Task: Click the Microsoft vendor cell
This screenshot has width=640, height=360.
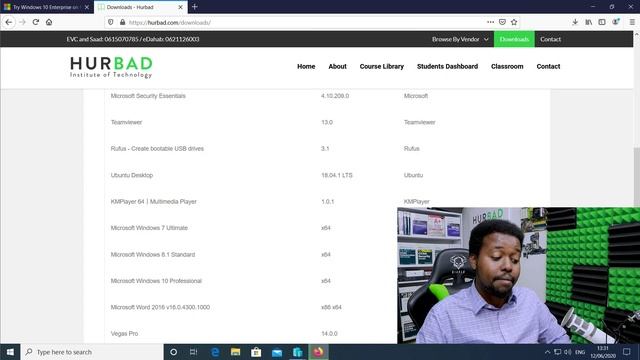Action: [x=416, y=96]
